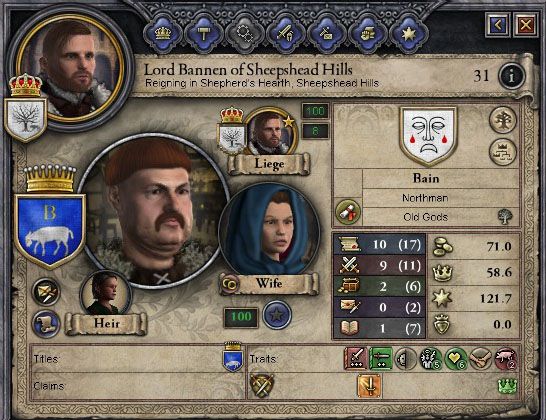The width and height of the screenshot is (546, 420).
Task: Open the info button beside age 31
Action: [512, 76]
